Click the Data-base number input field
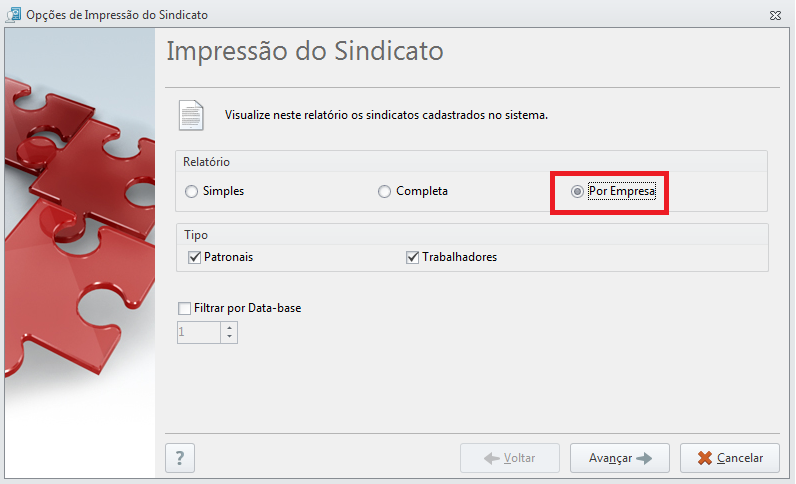796x484 pixels. (x=199, y=333)
